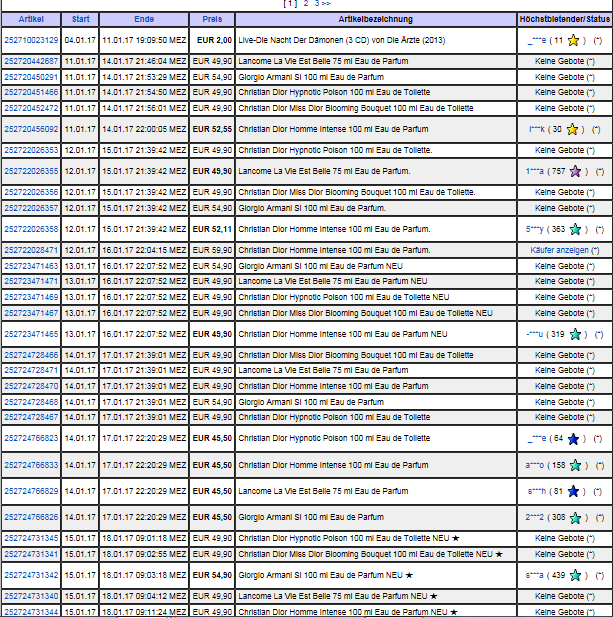Open bidder profile l***k
This screenshot has width=613, height=618.
pos(537,129)
